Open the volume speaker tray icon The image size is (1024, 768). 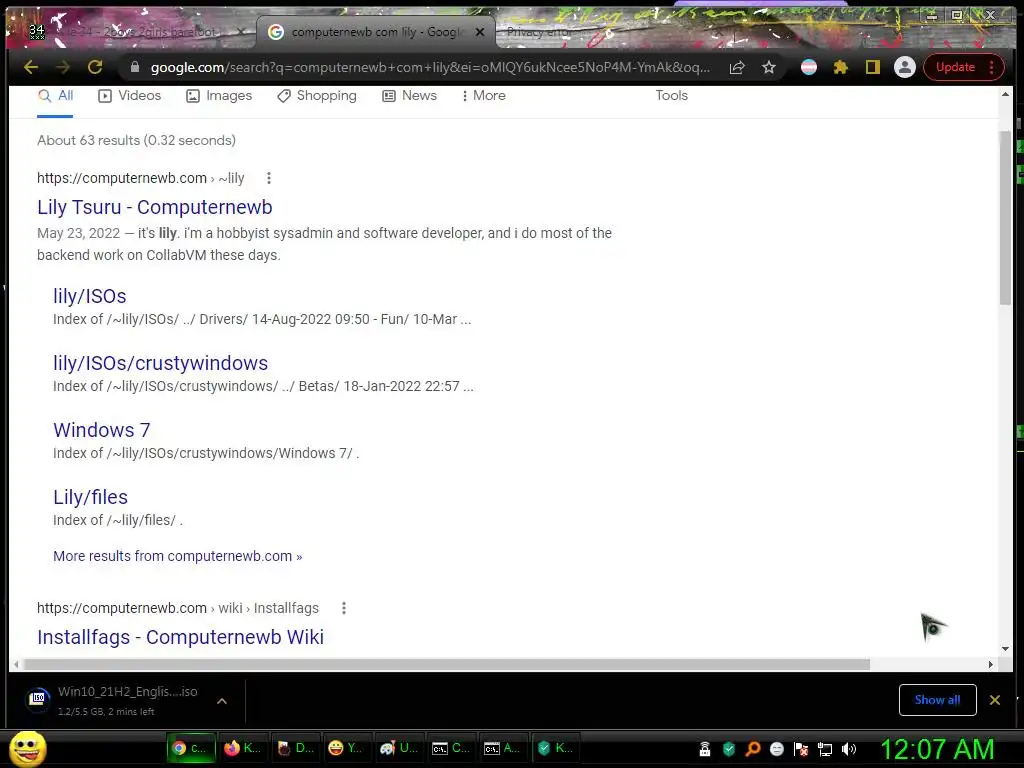[x=849, y=749]
